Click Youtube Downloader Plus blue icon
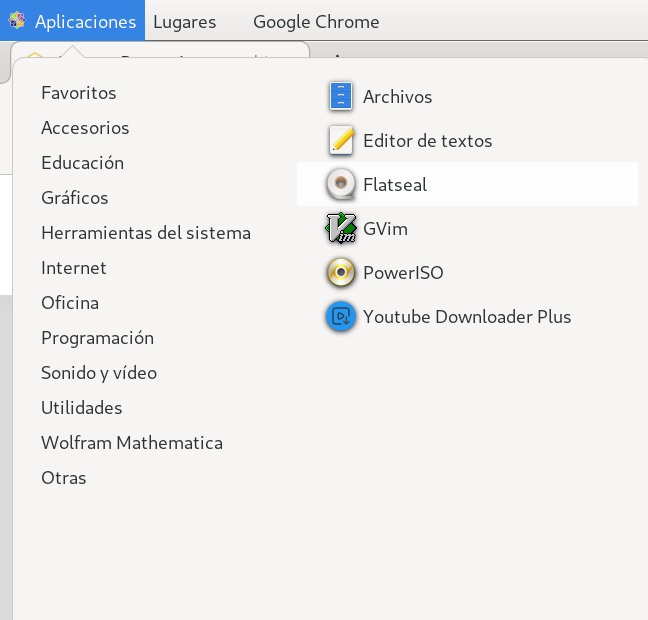The height and width of the screenshot is (620, 648). [x=342, y=317]
